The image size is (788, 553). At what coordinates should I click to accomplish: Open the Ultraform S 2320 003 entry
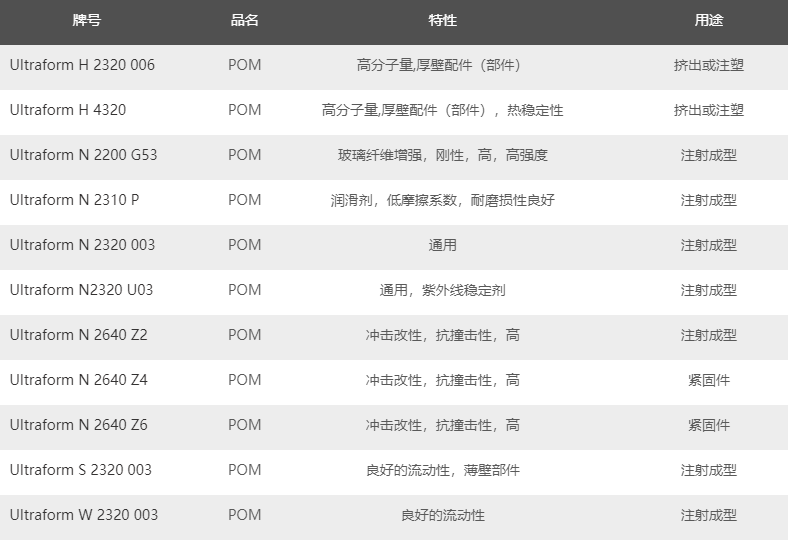point(81,470)
